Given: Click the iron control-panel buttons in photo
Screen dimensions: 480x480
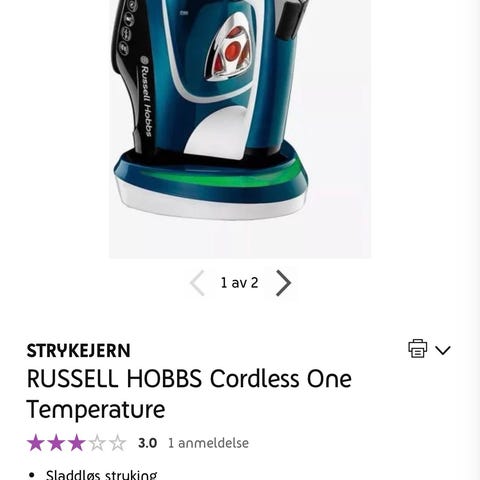Looking at the screenshot, I should (127, 28).
